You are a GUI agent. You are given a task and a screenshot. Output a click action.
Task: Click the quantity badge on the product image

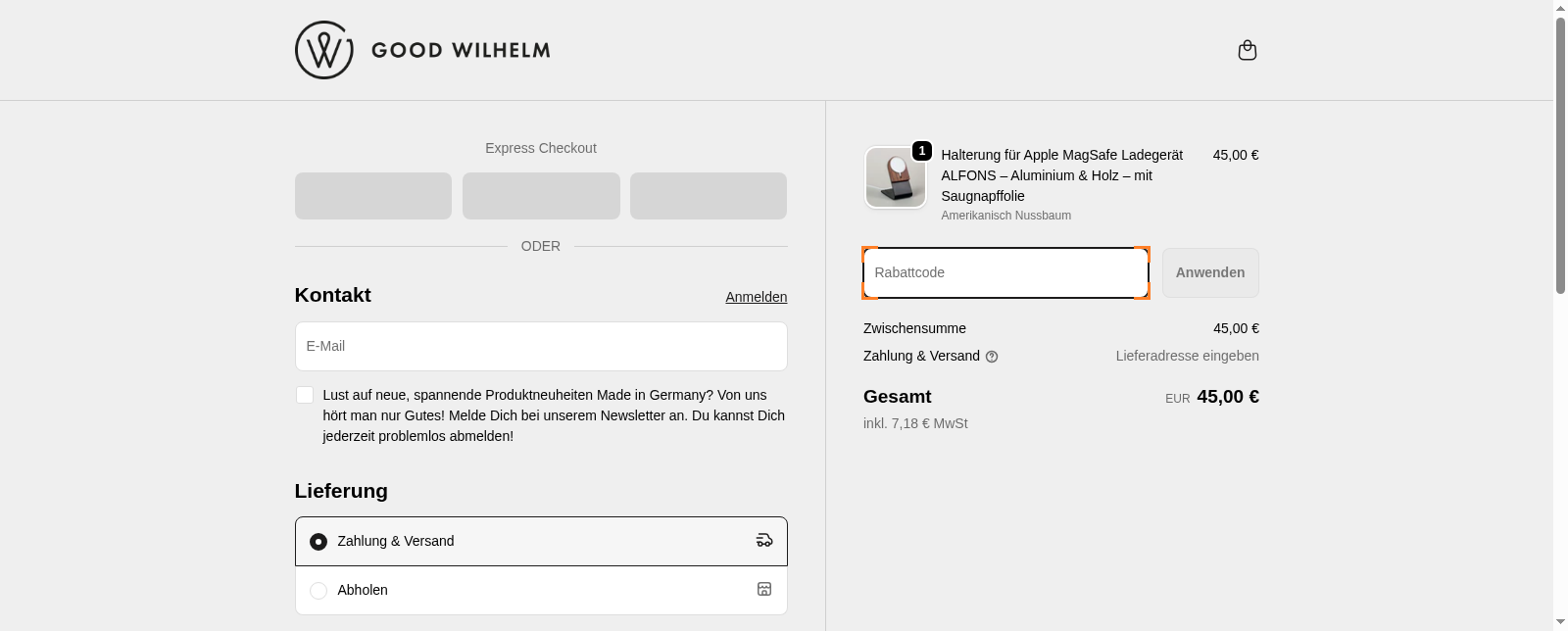click(x=921, y=151)
